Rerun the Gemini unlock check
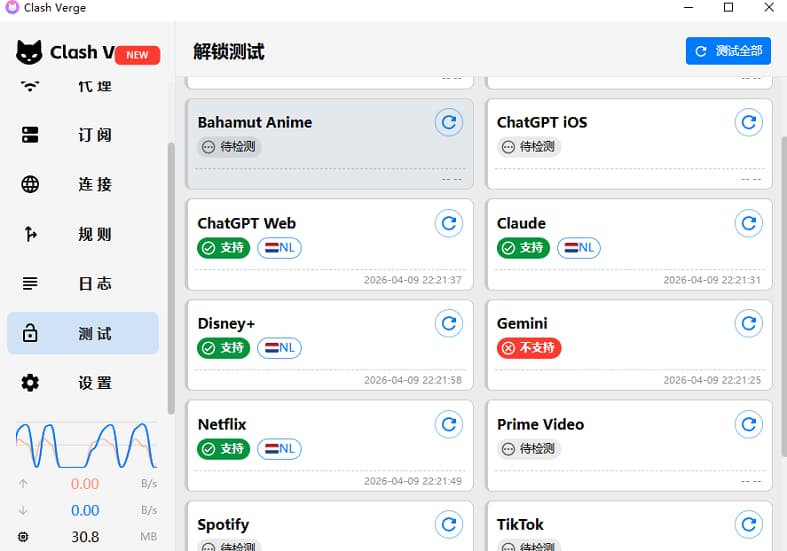Image resolution: width=787 pixels, height=551 pixels. (x=748, y=323)
